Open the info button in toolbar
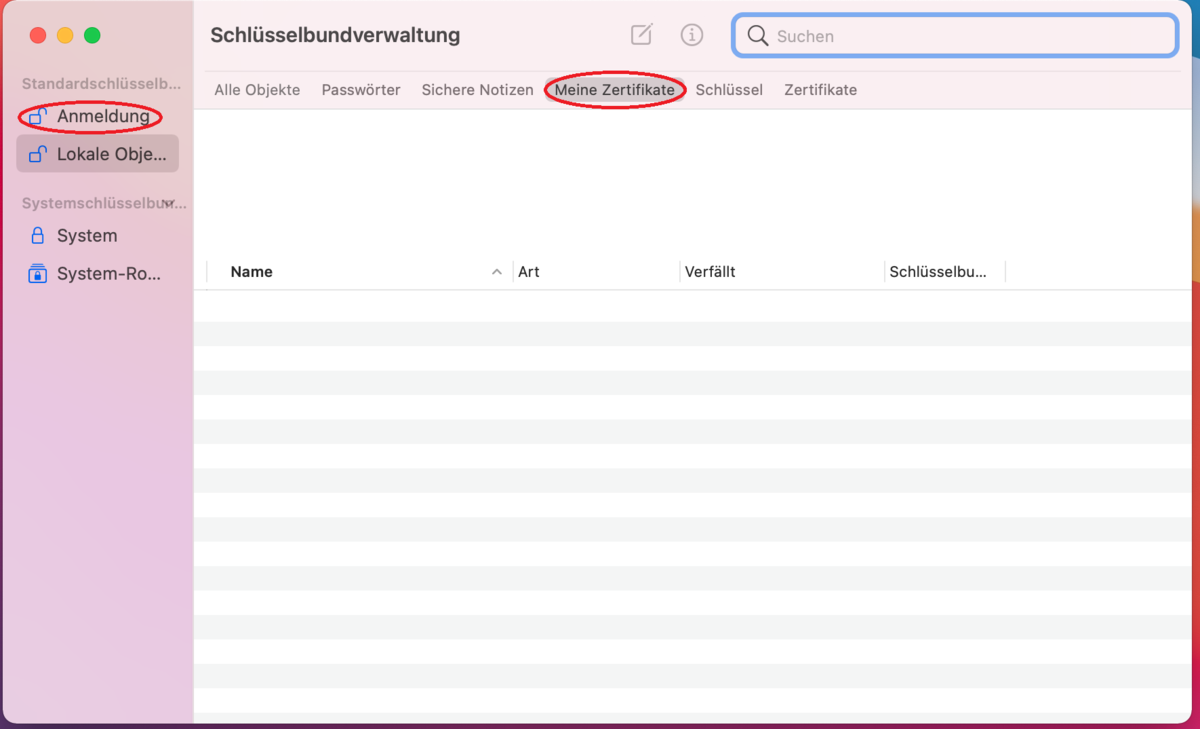 coord(692,35)
